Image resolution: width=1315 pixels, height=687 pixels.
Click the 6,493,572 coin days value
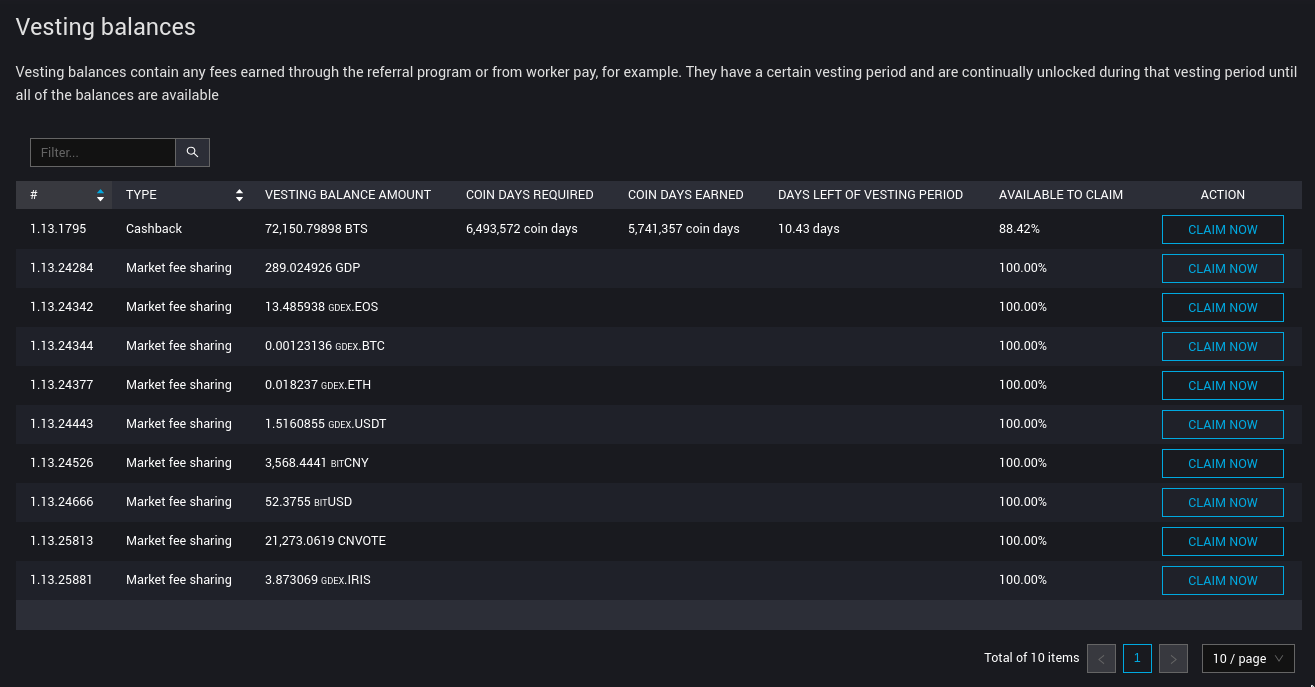522,229
